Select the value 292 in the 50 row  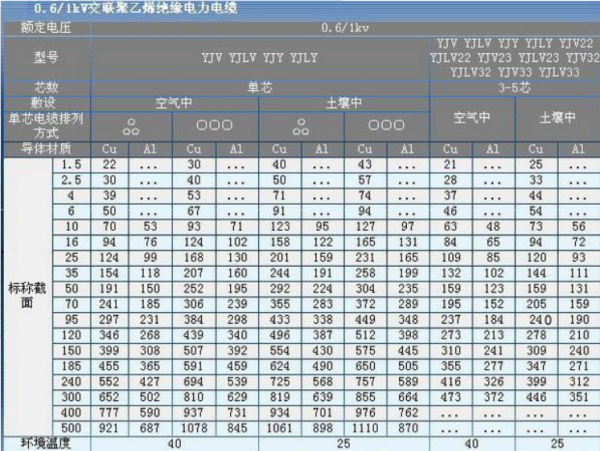coord(280,289)
